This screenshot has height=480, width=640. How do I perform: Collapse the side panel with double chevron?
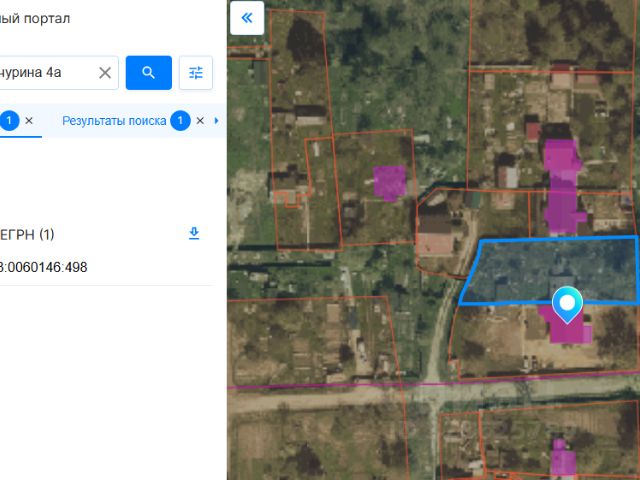point(247,18)
